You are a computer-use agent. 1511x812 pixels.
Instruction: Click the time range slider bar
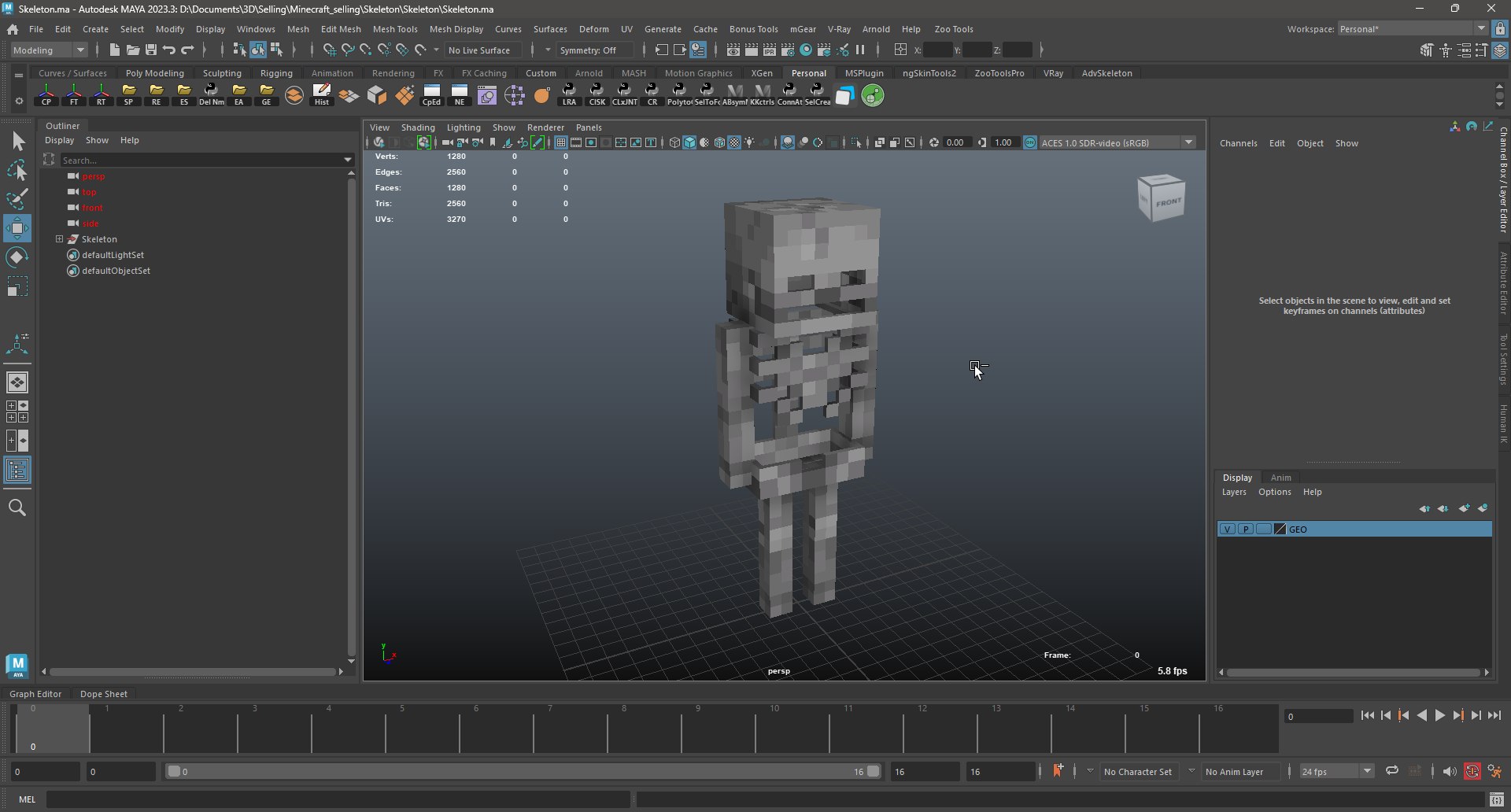click(523, 771)
